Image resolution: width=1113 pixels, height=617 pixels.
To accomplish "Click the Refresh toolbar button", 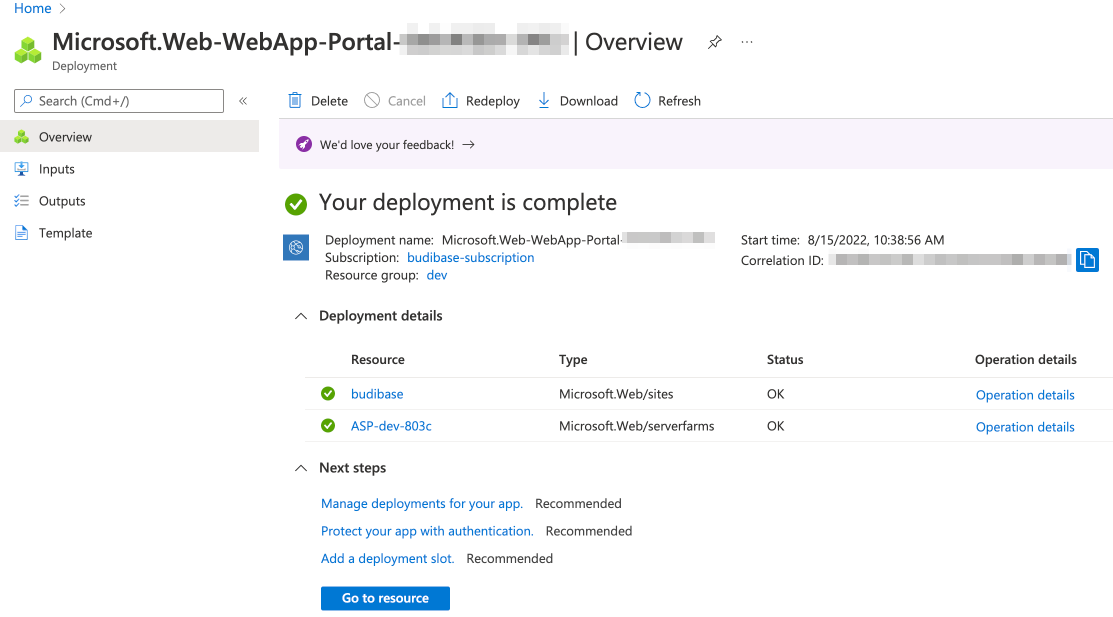I will (667, 101).
